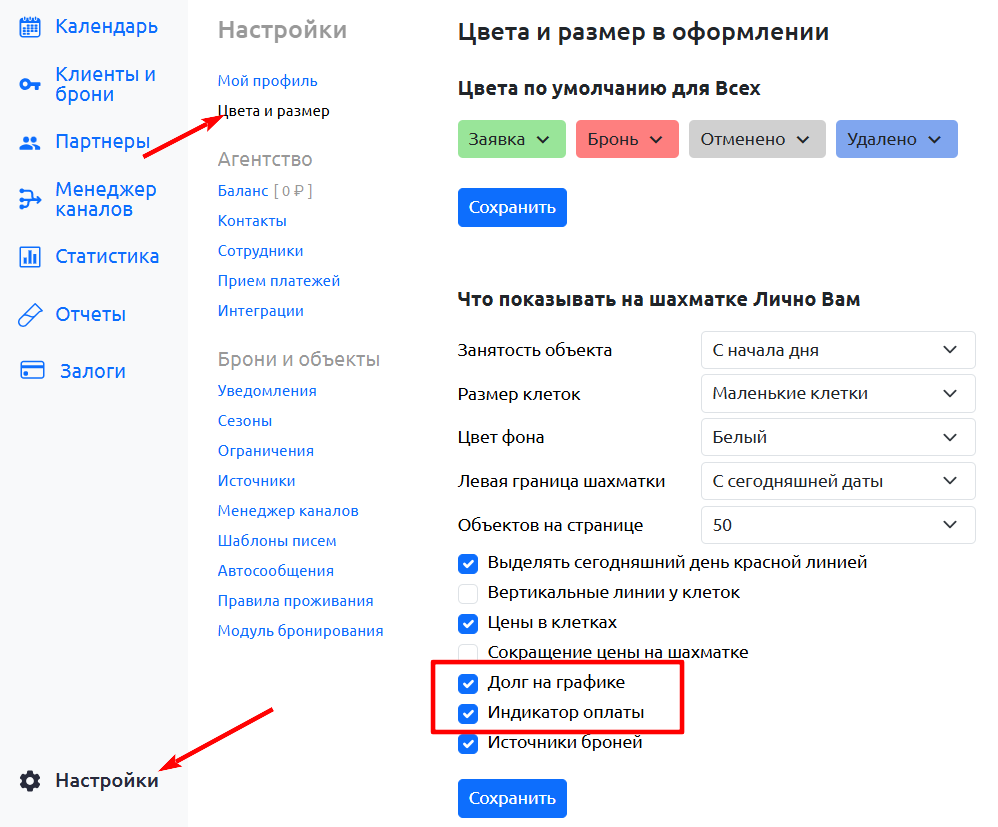Choose color for red Бронь status
The image size is (998, 827).
[x=627, y=139]
